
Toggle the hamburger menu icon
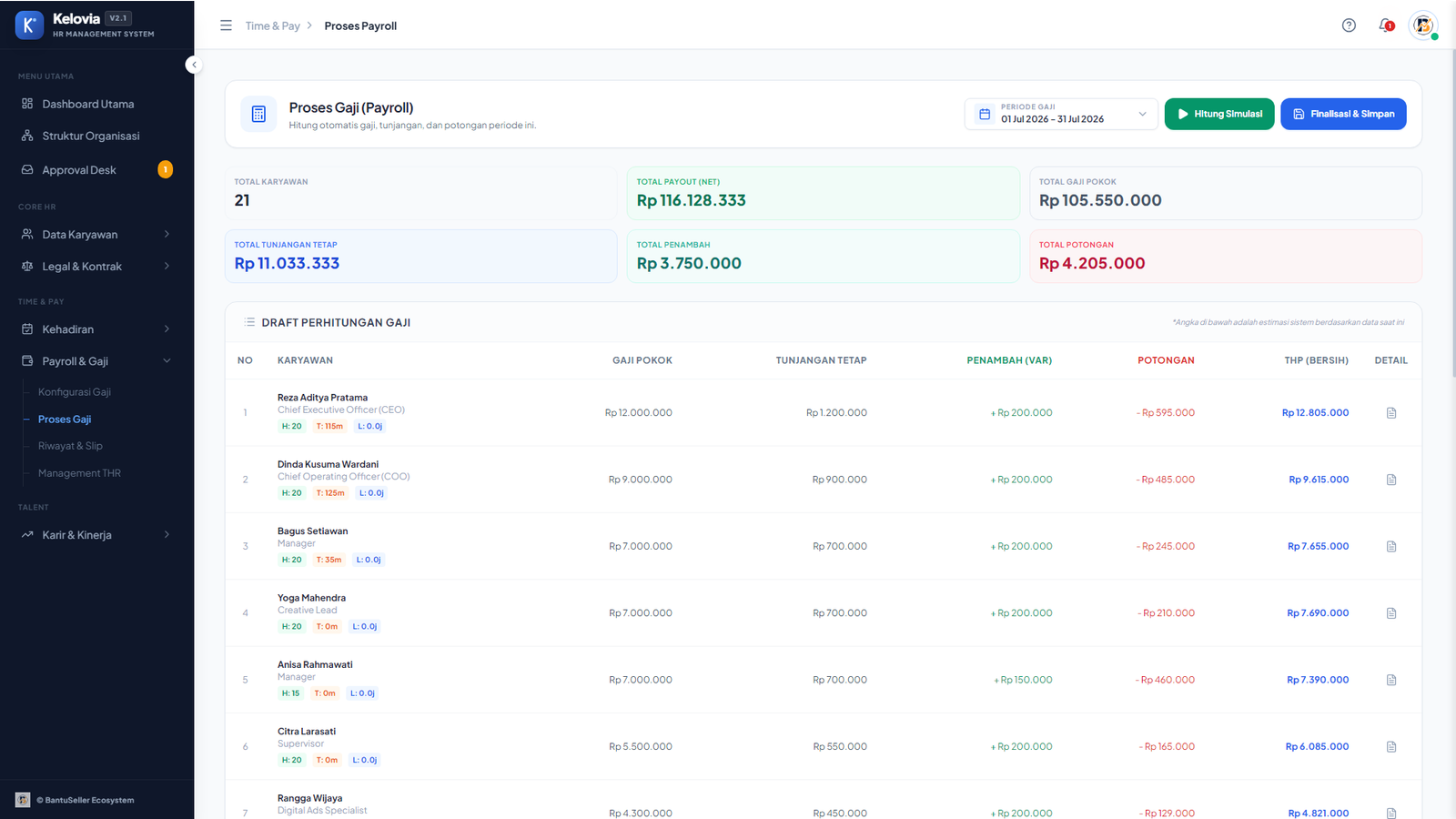coord(226,25)
